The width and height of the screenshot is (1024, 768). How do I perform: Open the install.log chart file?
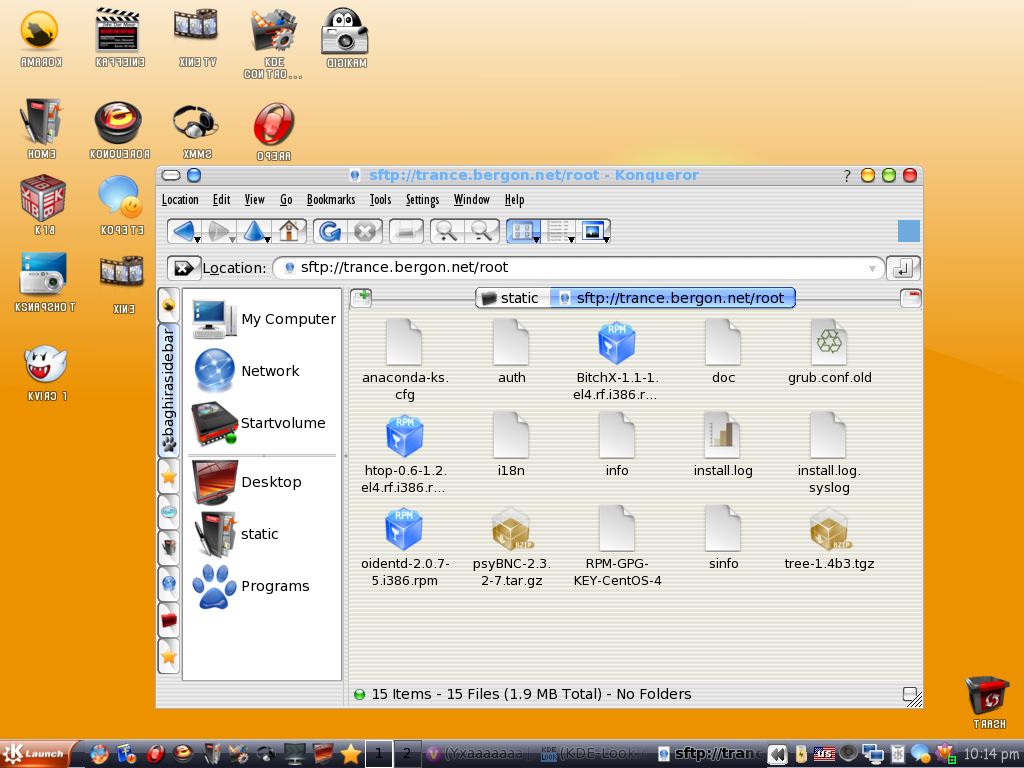tap(722, 443)
